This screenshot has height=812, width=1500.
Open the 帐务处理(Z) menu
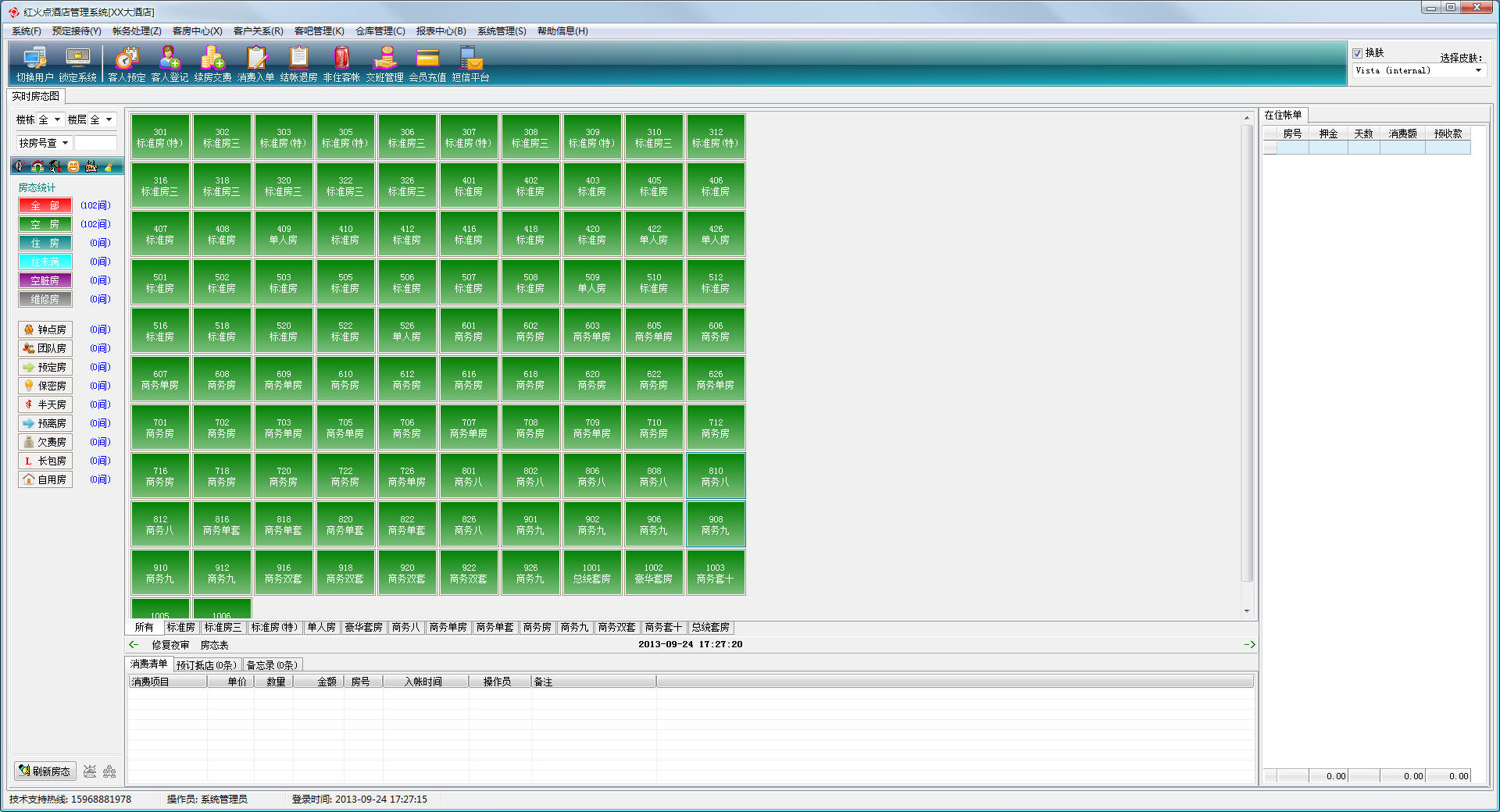(x=137, y=31)
